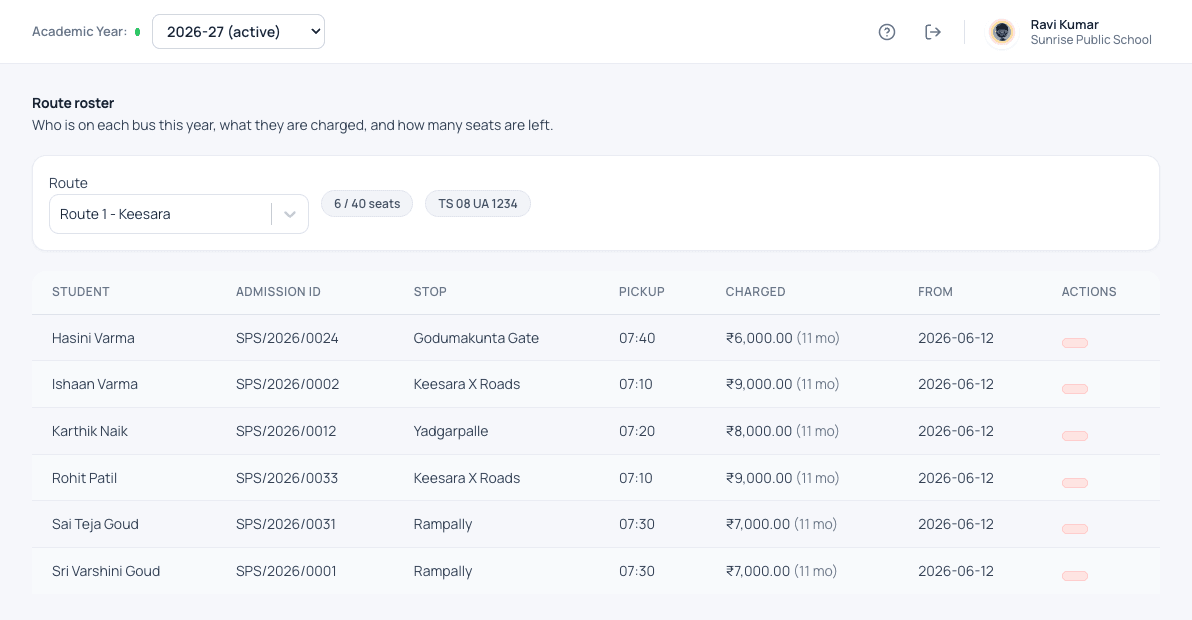Open Ravi Kumar's profile avatar
Screen dimensions: 1192x620
1002,32
